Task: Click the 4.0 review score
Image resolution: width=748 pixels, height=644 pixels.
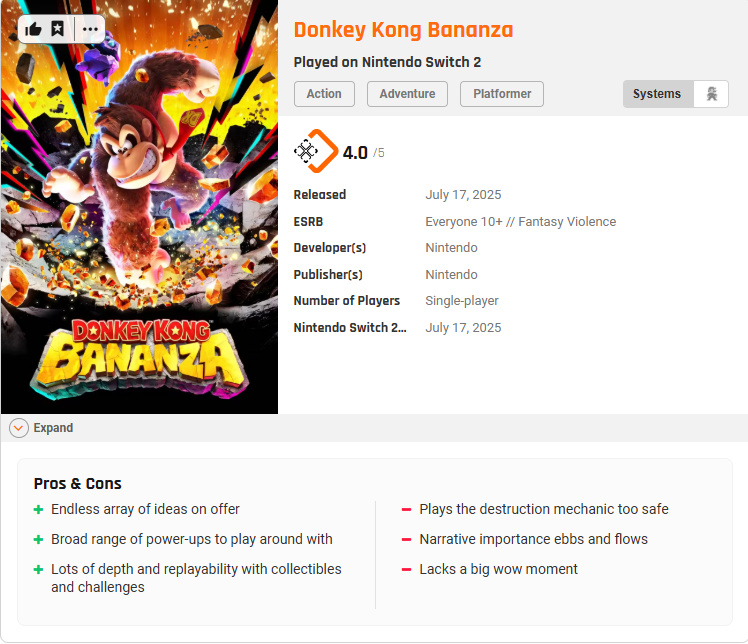Action: coord(355,153)
